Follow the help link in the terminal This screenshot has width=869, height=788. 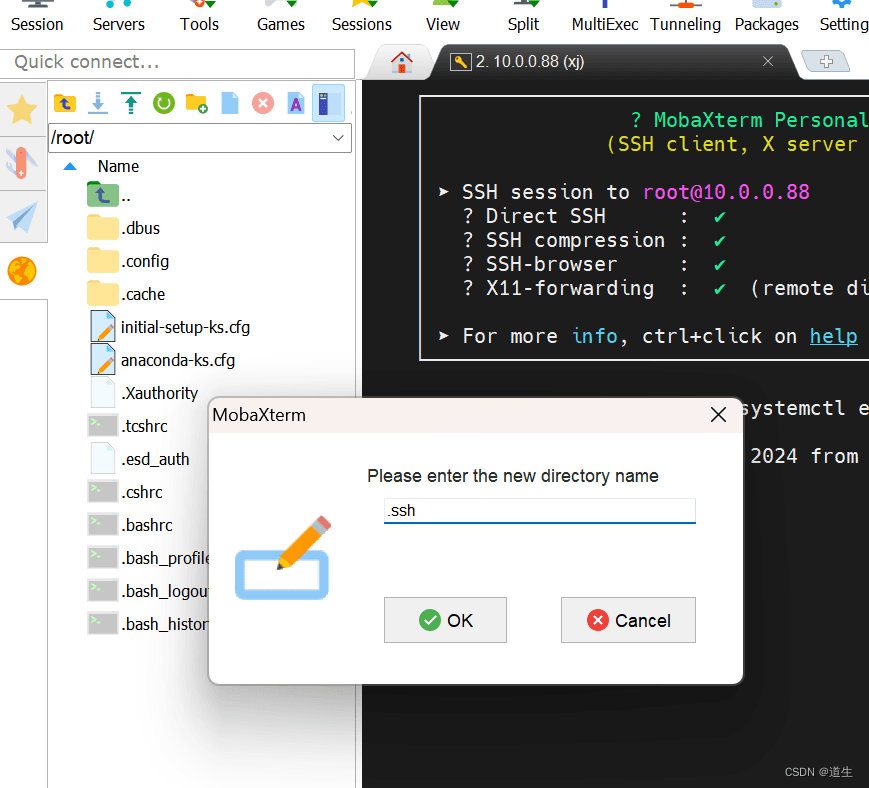coord(834,336)
